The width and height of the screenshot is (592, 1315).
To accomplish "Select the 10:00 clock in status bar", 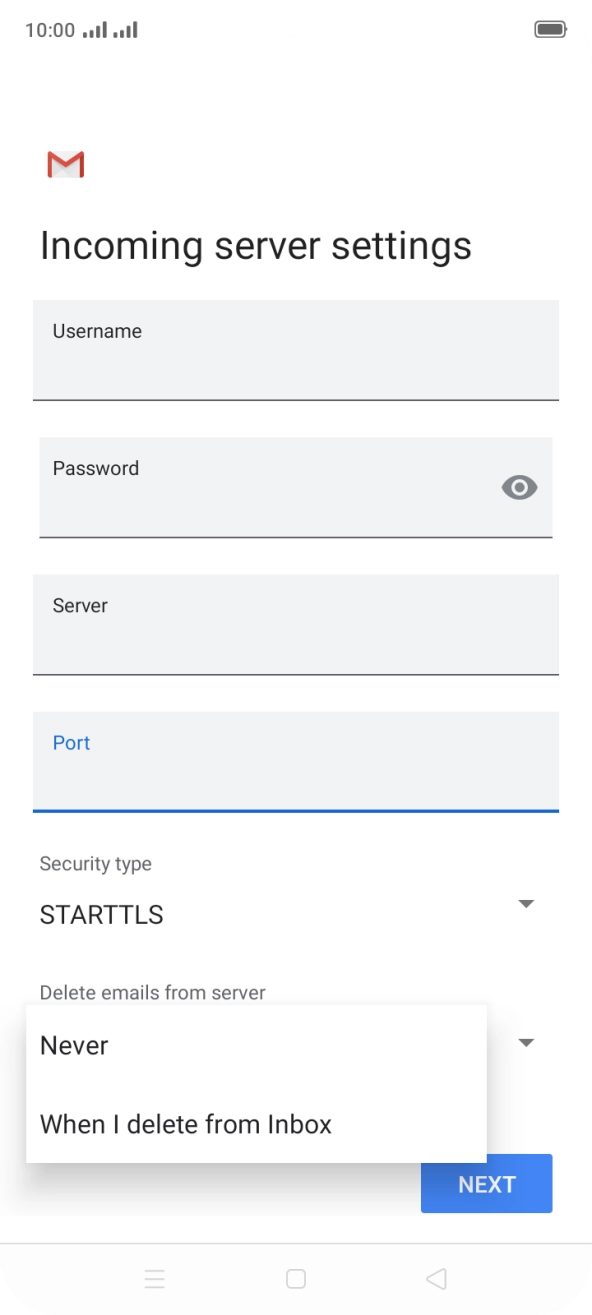I will tap(47, 29).
